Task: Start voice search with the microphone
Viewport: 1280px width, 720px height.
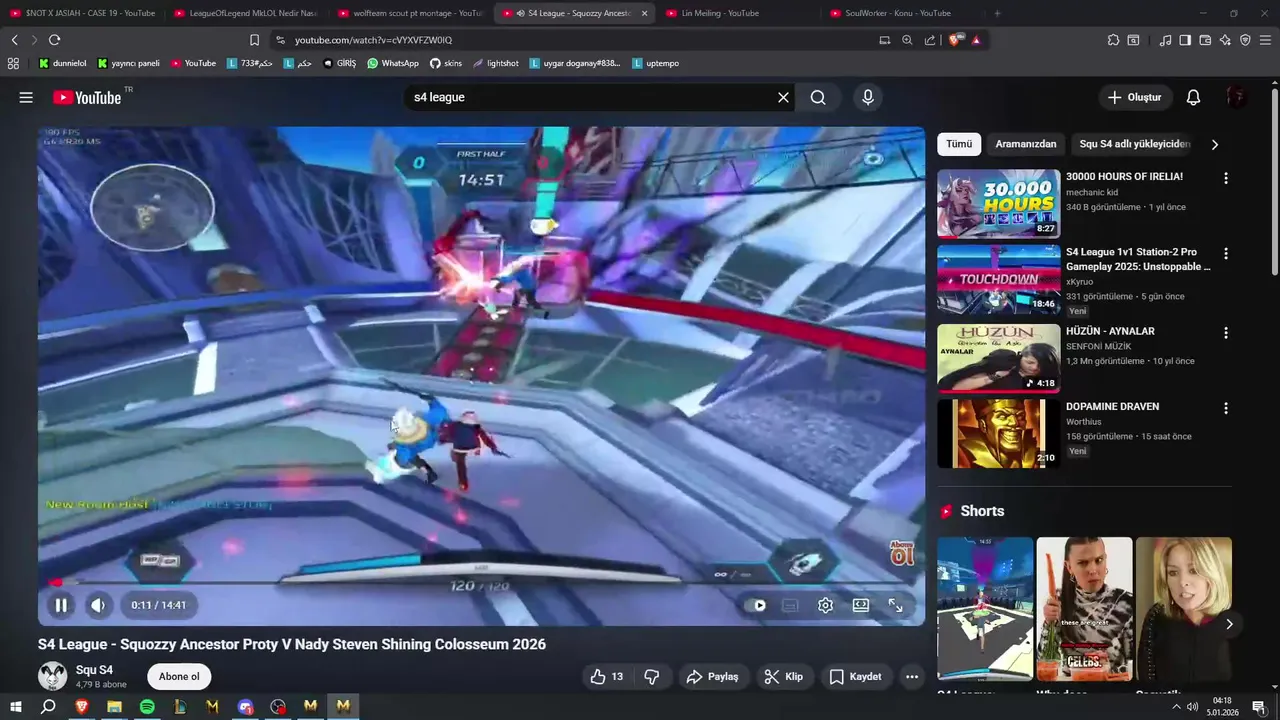Action: (x=868, y=97)
